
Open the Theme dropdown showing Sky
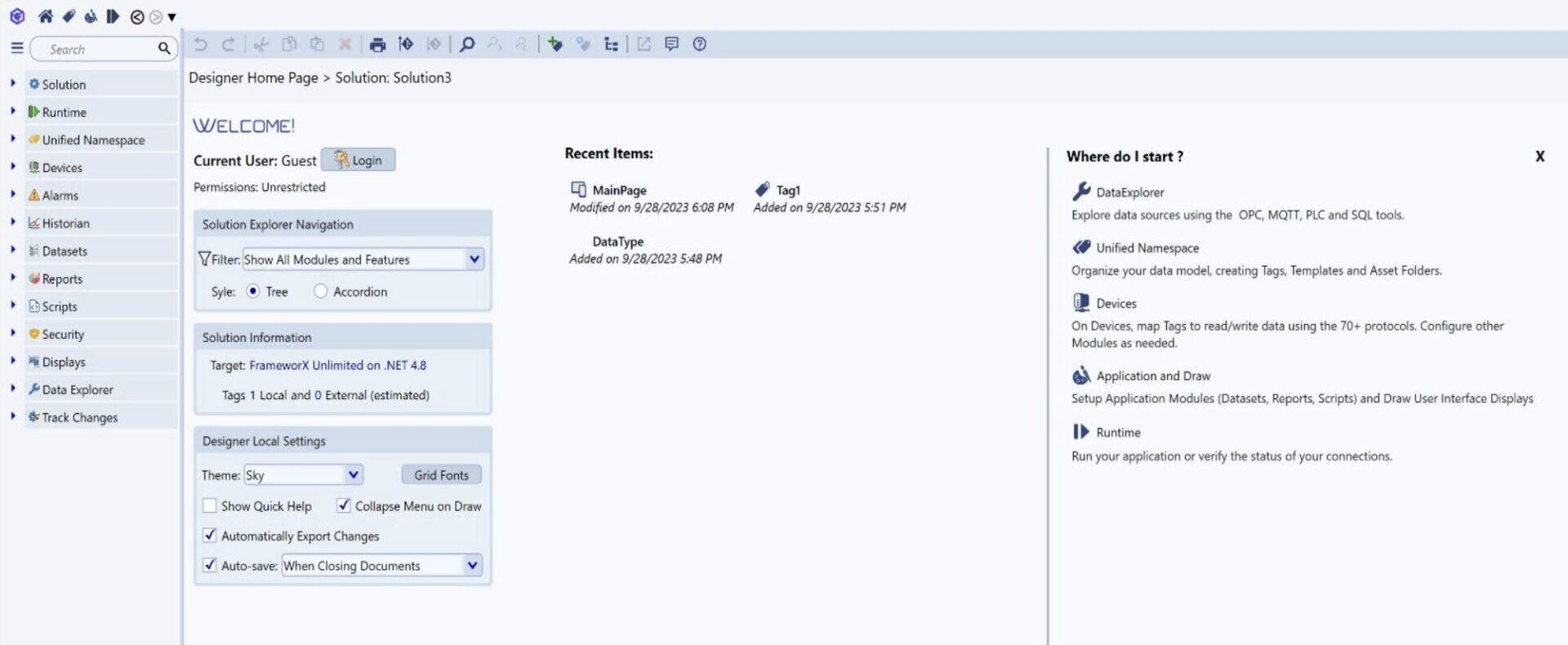point(353,474)
